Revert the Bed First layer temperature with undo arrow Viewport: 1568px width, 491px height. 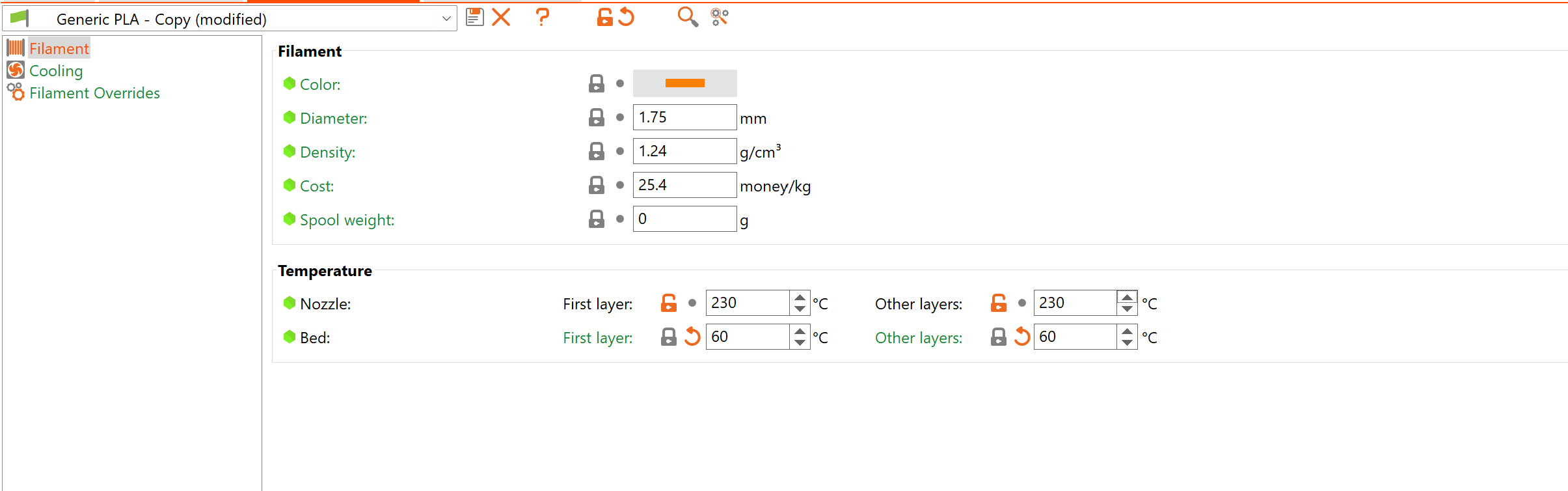(x=692, y=337)
